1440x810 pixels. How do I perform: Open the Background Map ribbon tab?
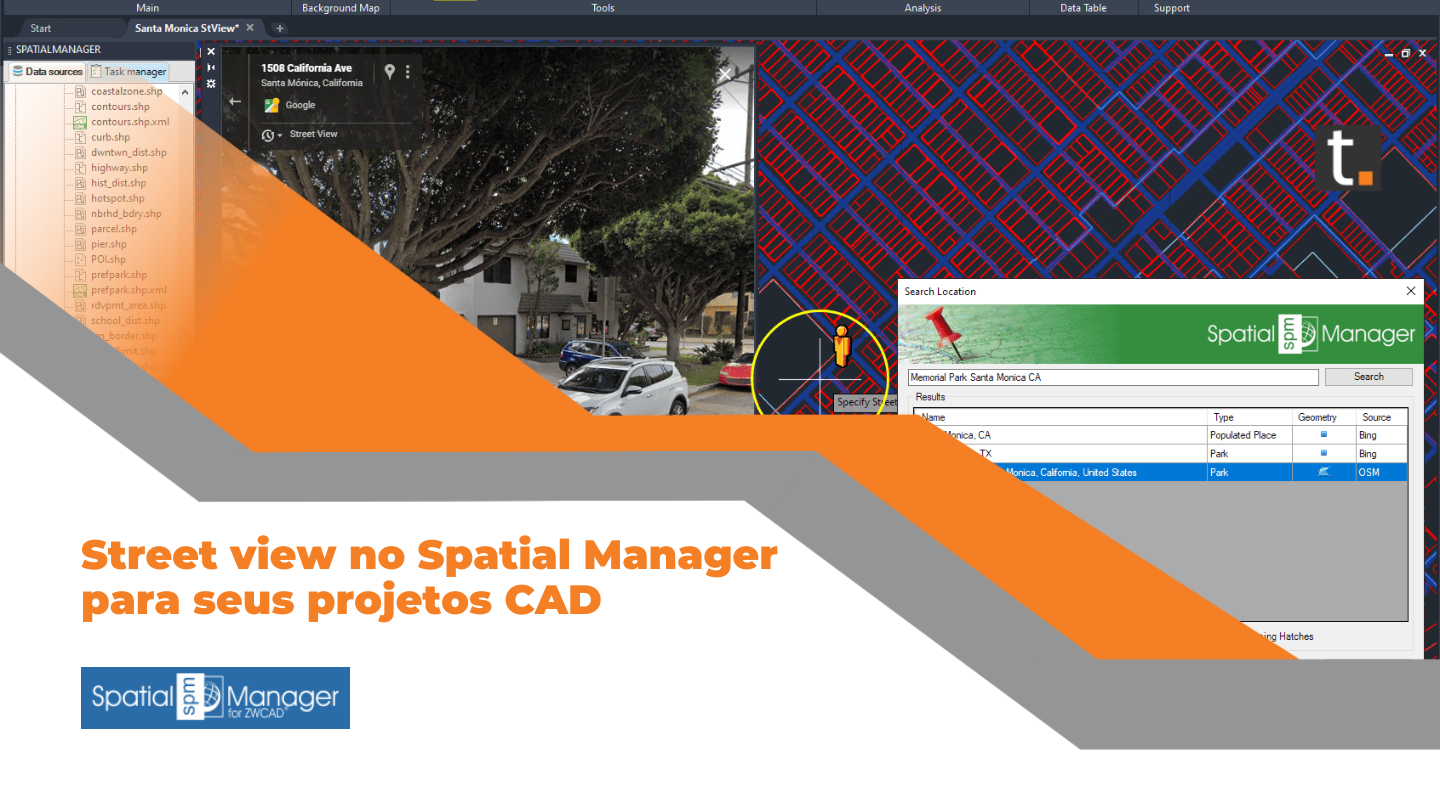(340, 7)
